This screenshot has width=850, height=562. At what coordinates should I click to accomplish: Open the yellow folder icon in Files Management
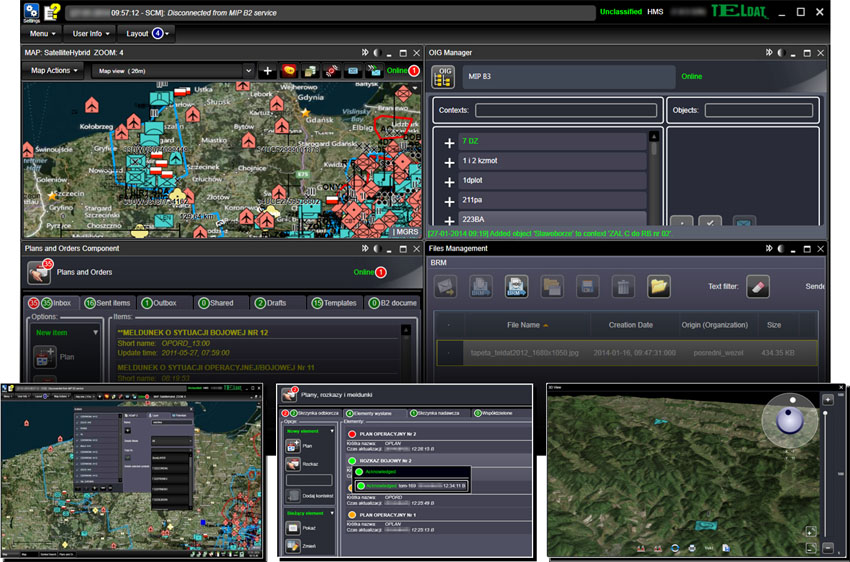coord(659,286)
